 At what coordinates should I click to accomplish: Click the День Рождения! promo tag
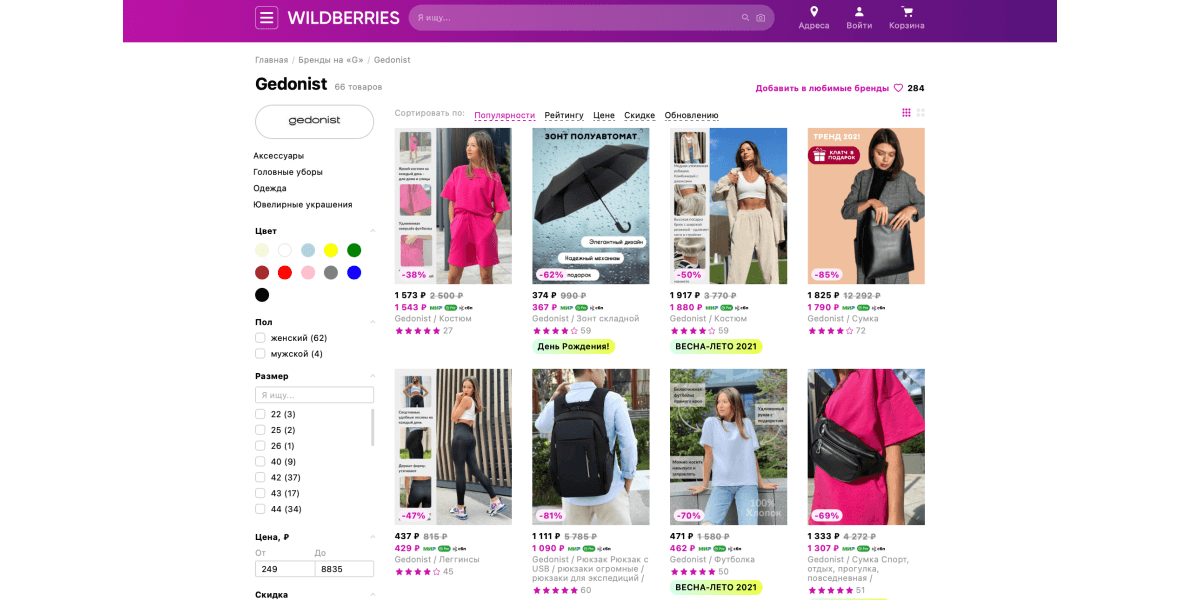click(x=574, y=346)
